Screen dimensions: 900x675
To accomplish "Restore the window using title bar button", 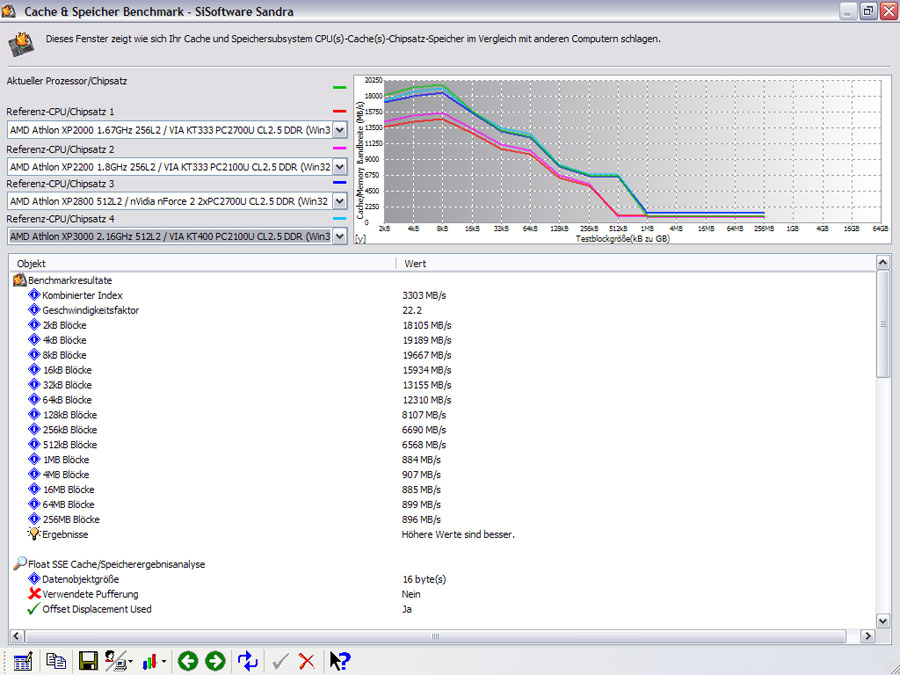I will click(868, 11).
